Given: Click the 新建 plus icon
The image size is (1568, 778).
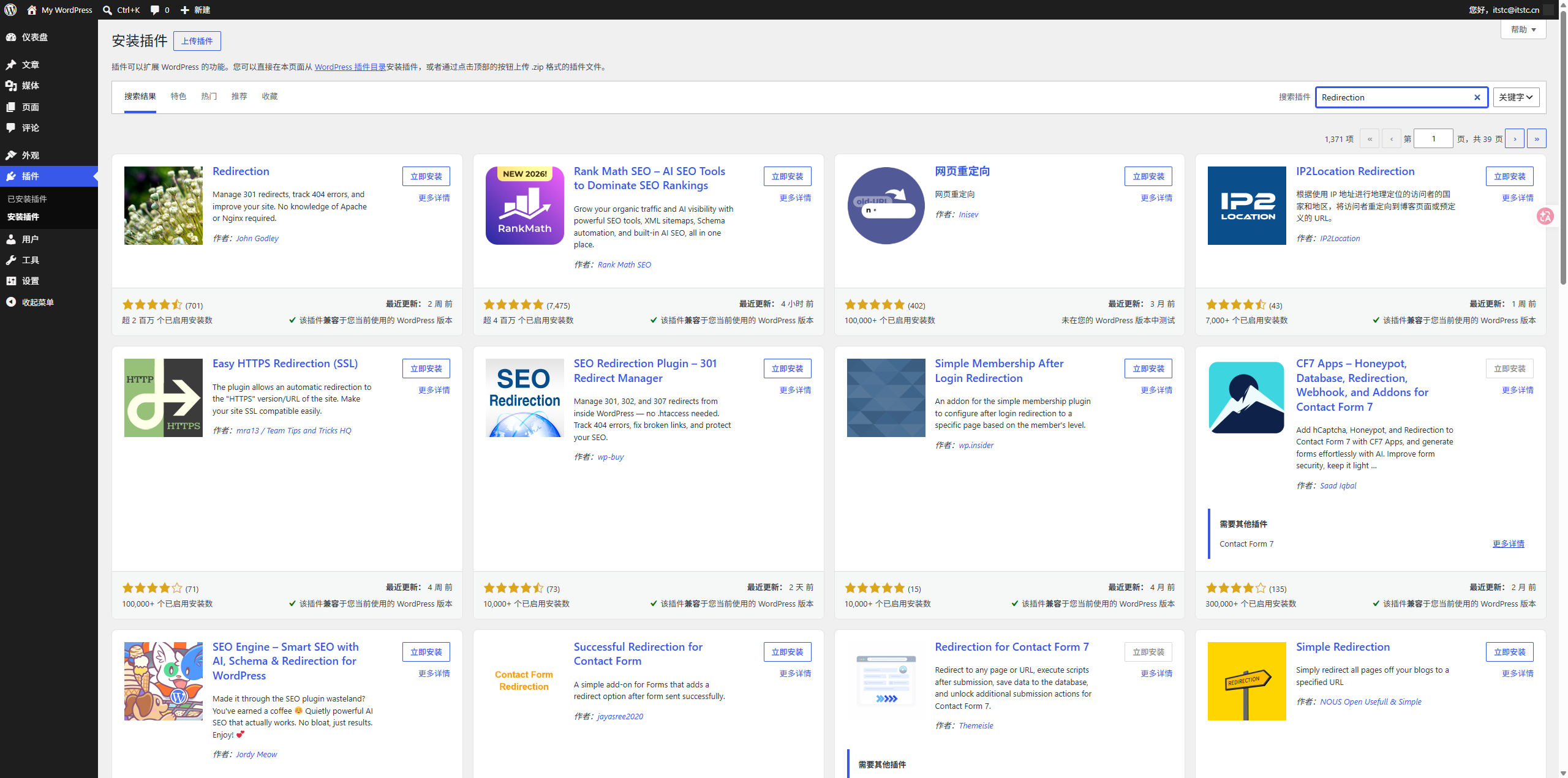Looking at the screenshot, I should [x=184, y=10].
